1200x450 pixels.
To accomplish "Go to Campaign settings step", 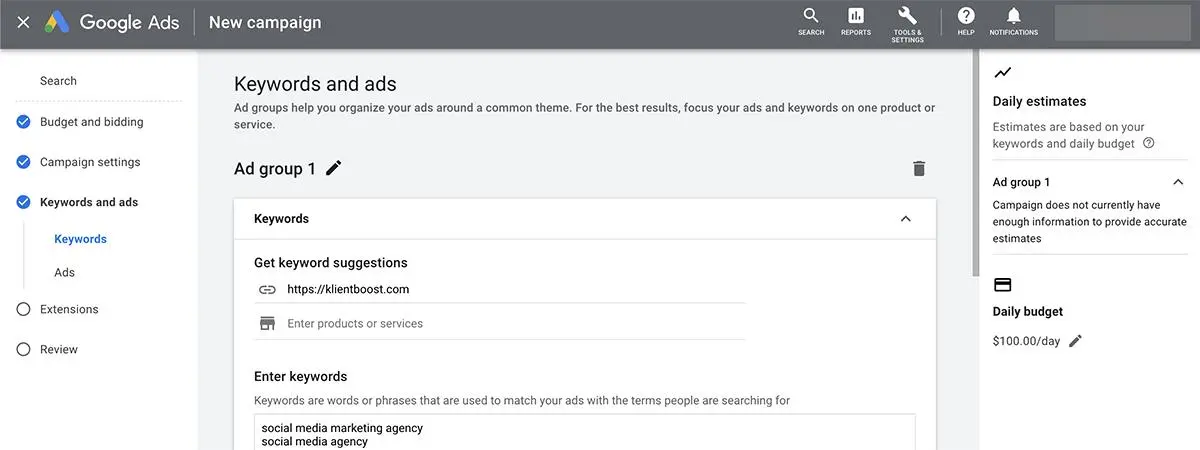I will coord(90,162).
